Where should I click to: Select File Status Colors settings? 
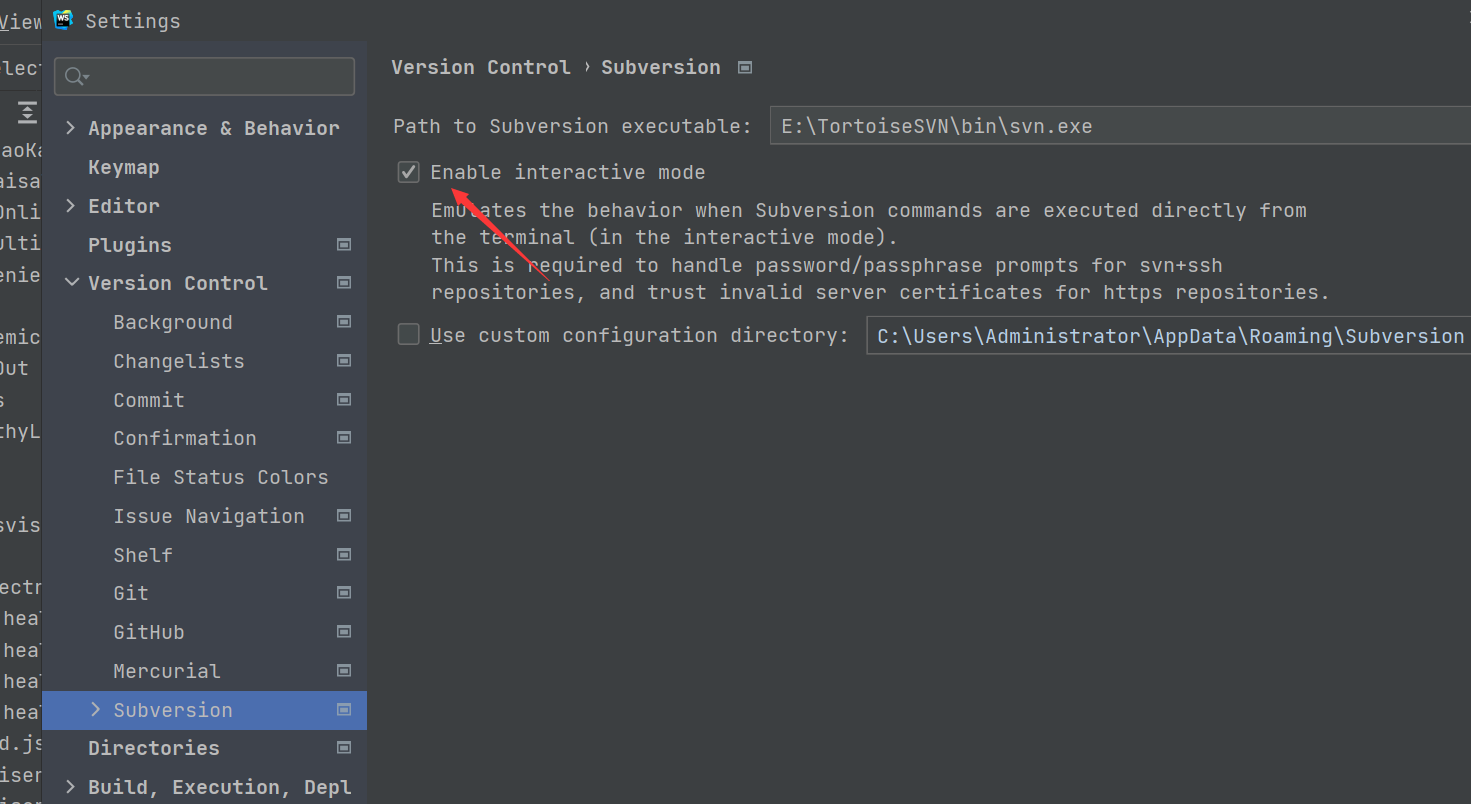click(x=221, y=477)
